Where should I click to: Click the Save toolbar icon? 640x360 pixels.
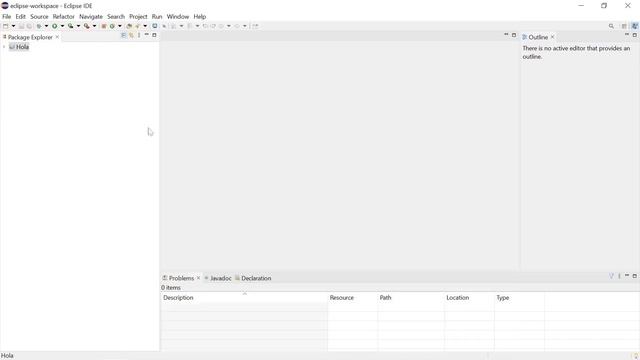coord(21,26)
